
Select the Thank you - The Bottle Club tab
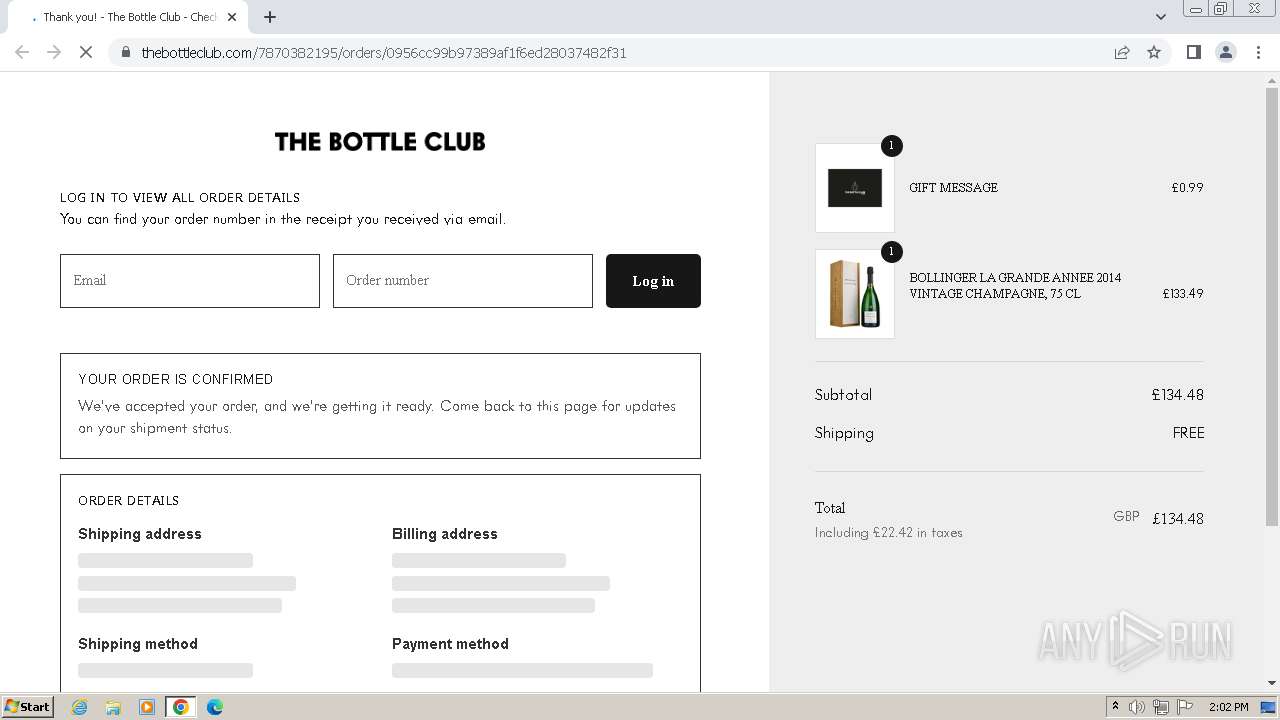pyautogui.click(x=128, y=17)
